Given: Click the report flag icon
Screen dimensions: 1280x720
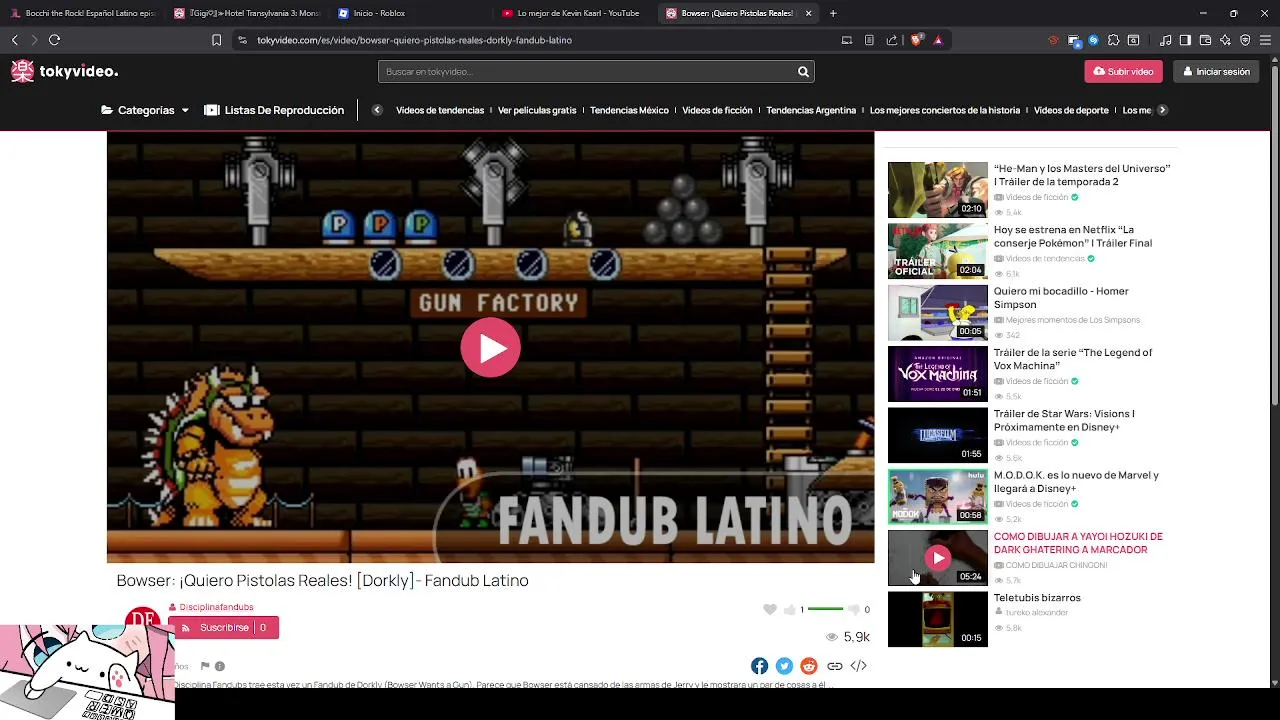Looking at the screenshot, I should (x=205, y=666).
